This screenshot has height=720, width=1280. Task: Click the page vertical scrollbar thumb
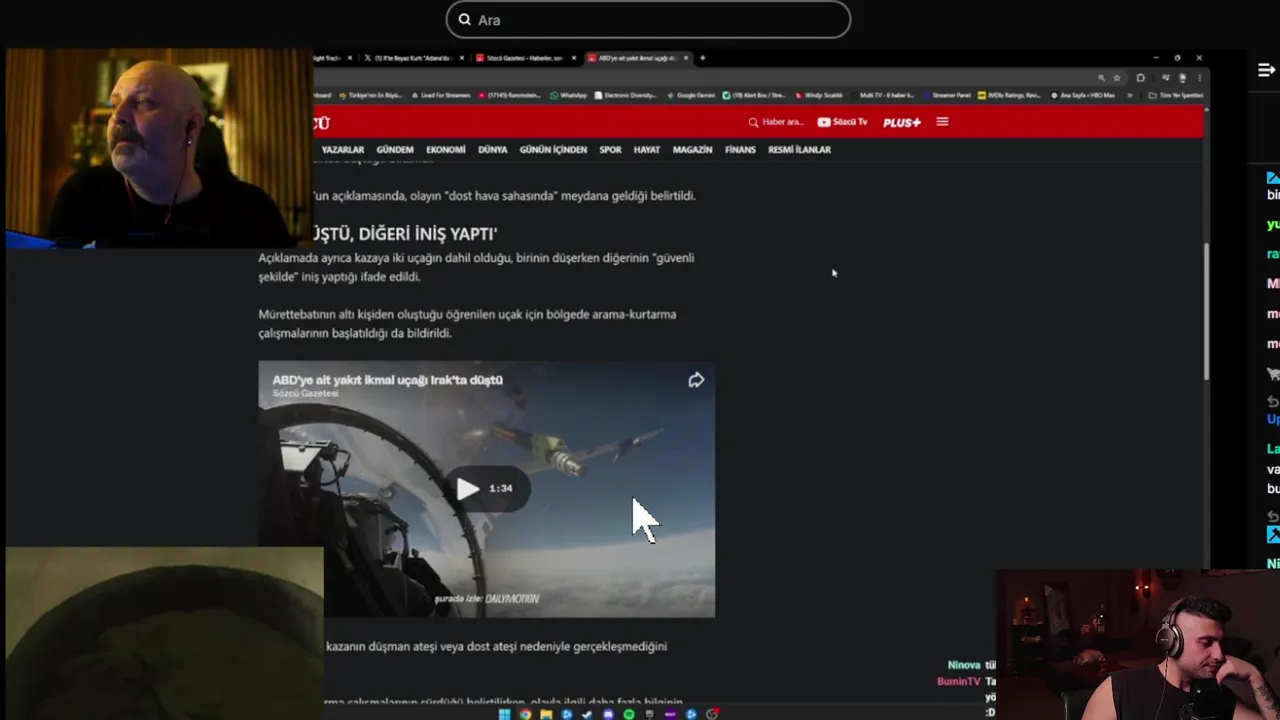(1205, 311)
